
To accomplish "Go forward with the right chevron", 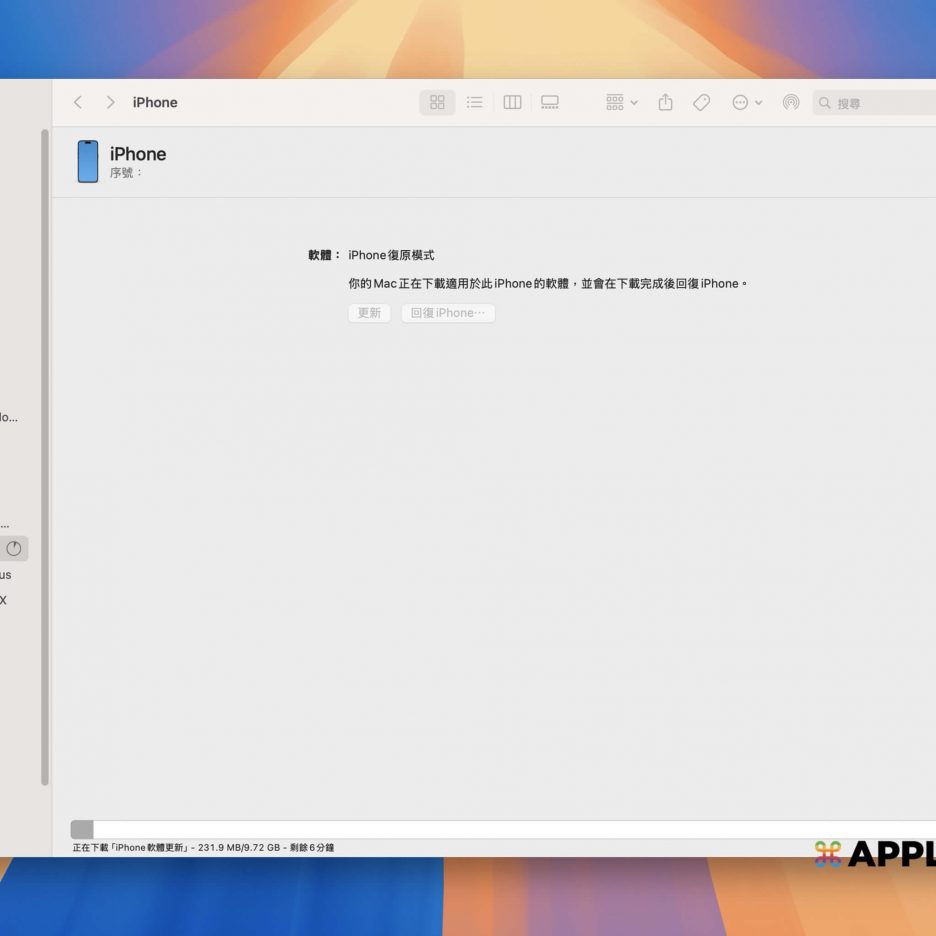I will 110,102.
